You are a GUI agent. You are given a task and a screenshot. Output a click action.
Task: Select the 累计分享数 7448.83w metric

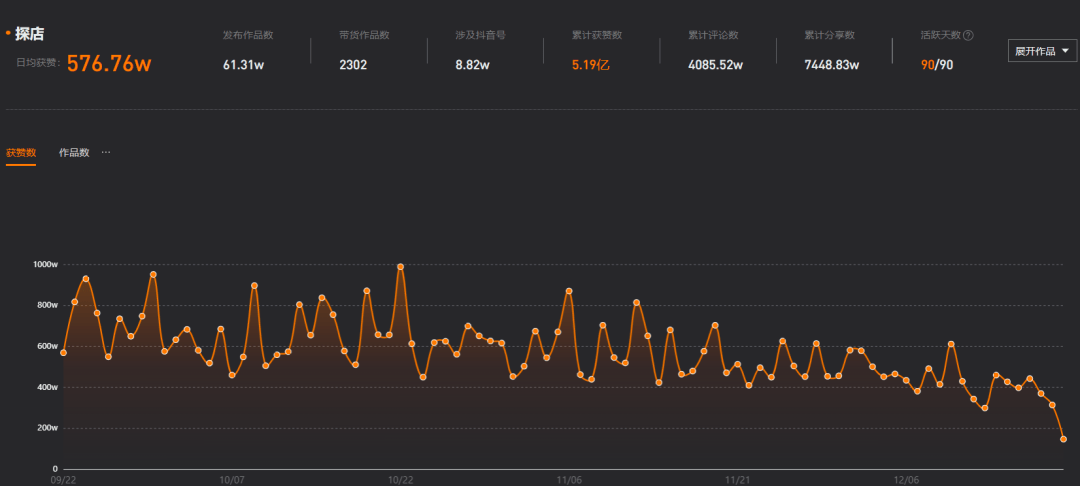point(832,65)
